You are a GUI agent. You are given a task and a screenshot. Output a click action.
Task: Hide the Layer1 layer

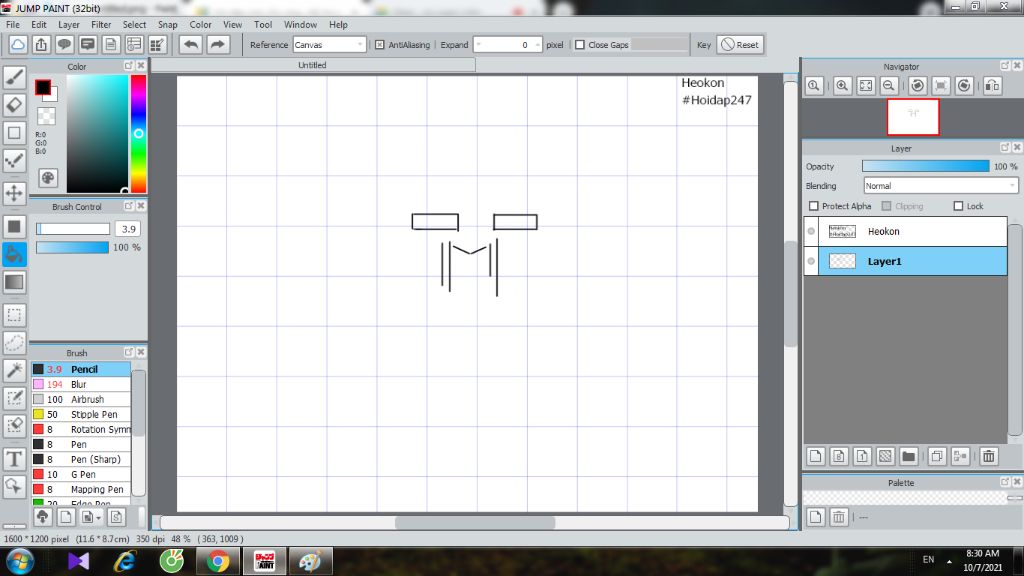pos(811,261)
